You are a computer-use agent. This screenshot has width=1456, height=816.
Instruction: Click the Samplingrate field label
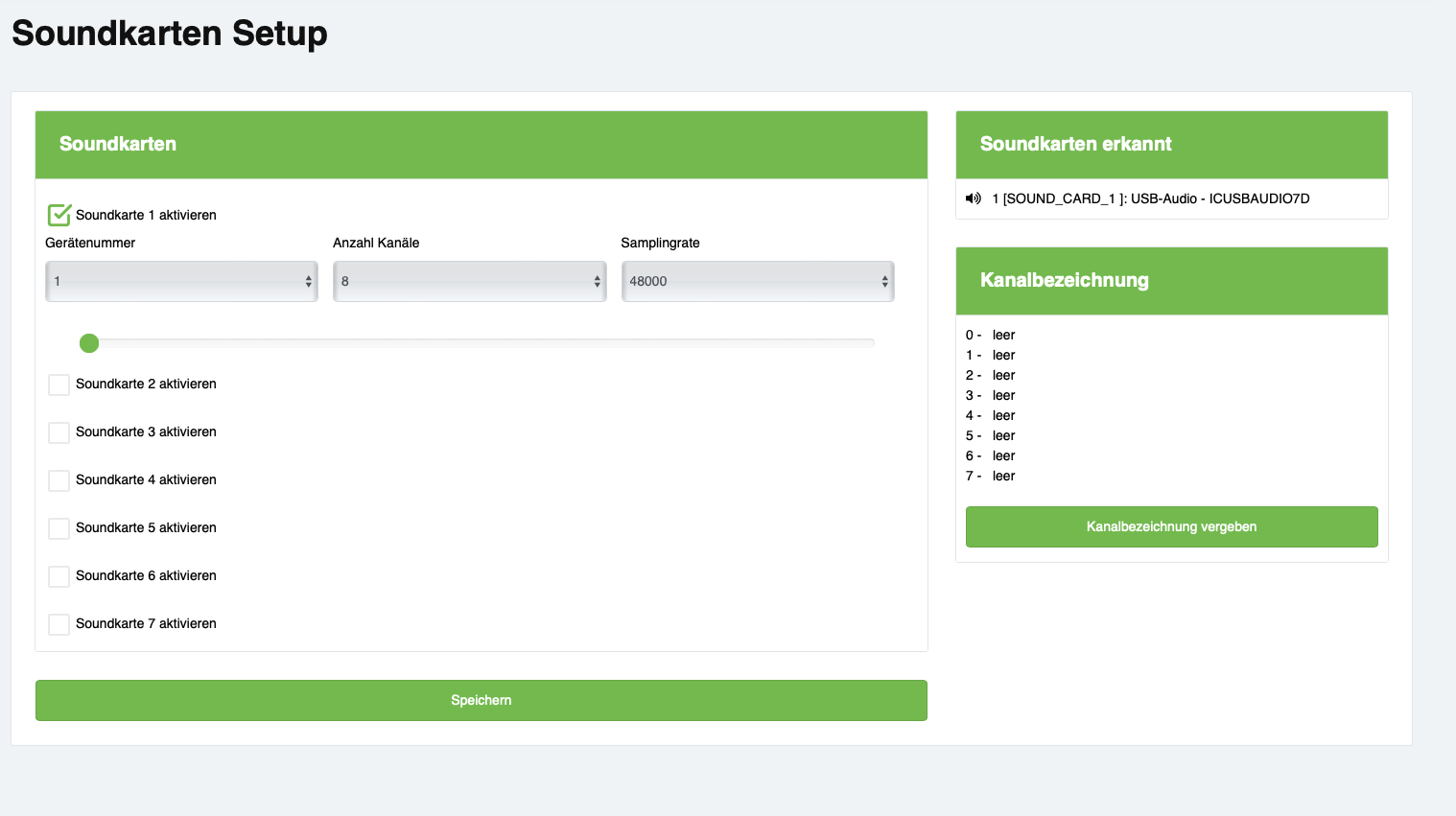[x=660, y=243]
